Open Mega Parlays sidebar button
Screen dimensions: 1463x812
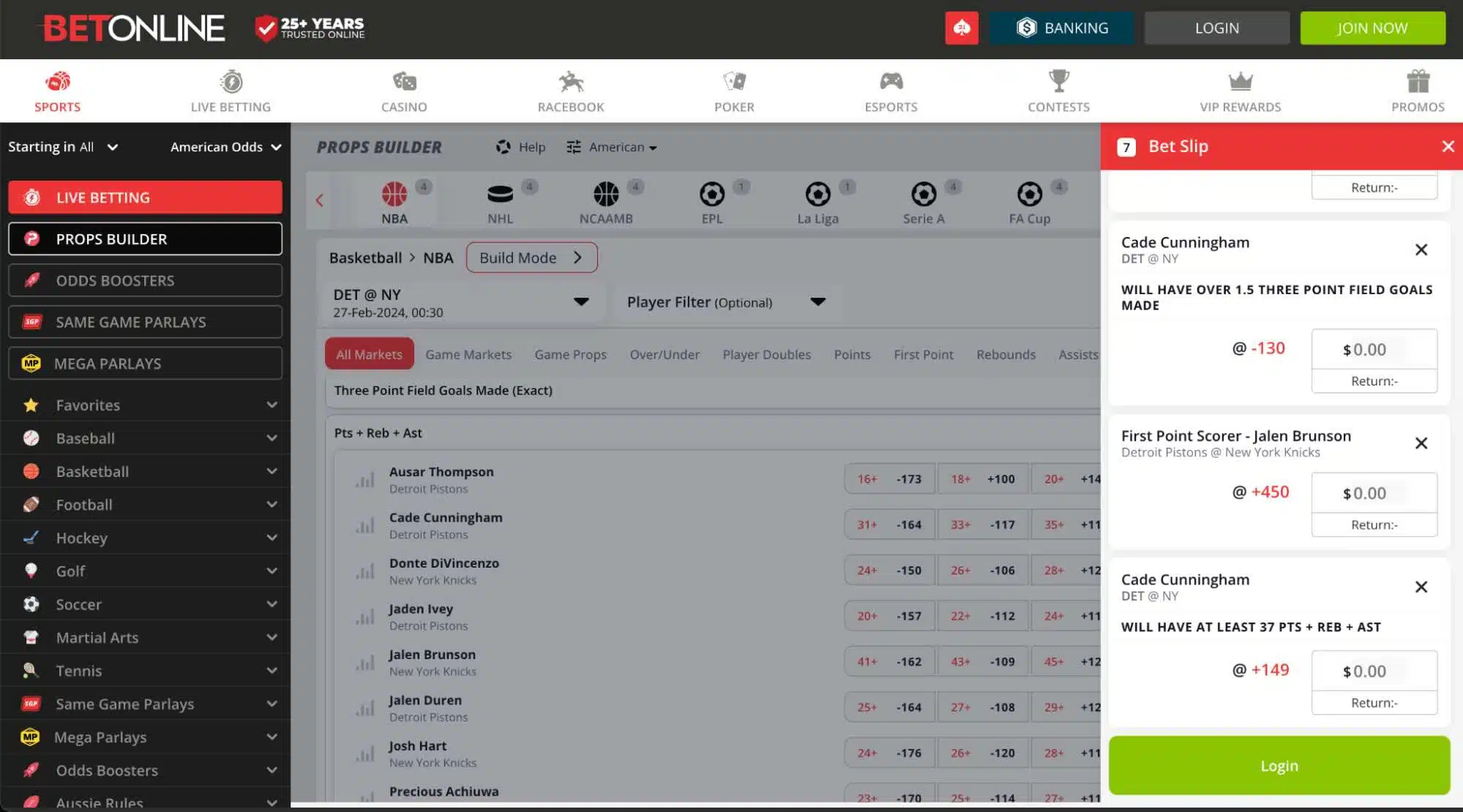(145, 363)
